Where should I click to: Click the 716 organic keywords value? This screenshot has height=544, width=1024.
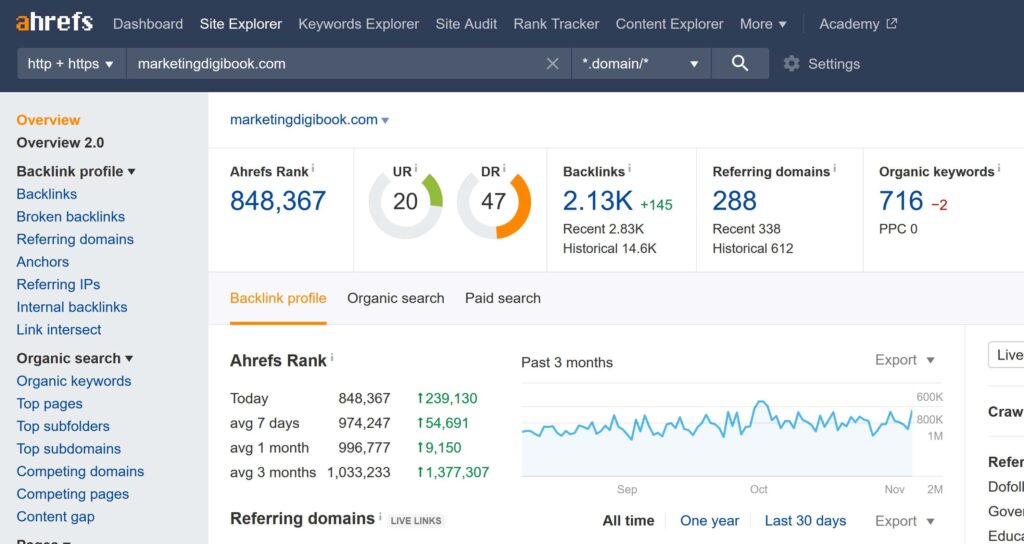point(901,201)
